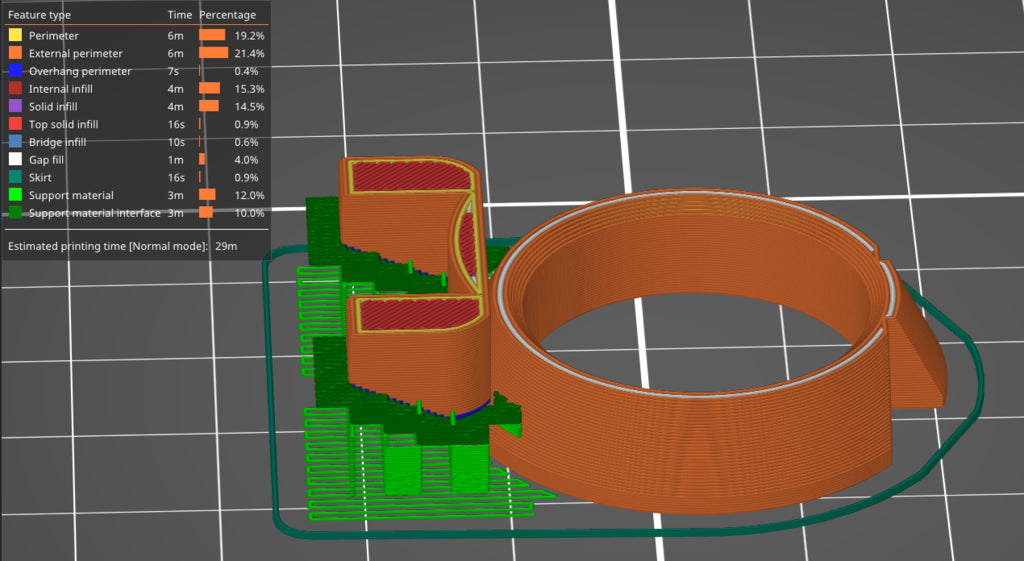1024x561 pixels.
Task: Click the dark red Internal infill swatch
Action: (15, 88)
